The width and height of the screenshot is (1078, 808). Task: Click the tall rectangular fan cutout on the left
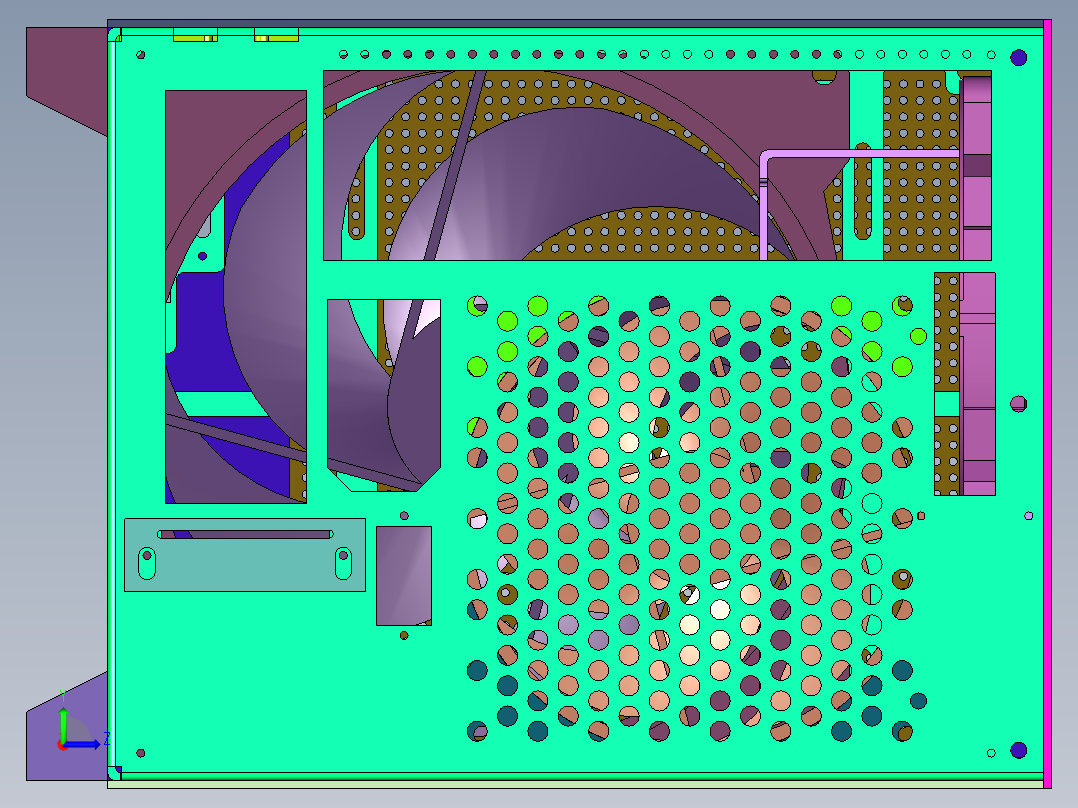[236, 296]
